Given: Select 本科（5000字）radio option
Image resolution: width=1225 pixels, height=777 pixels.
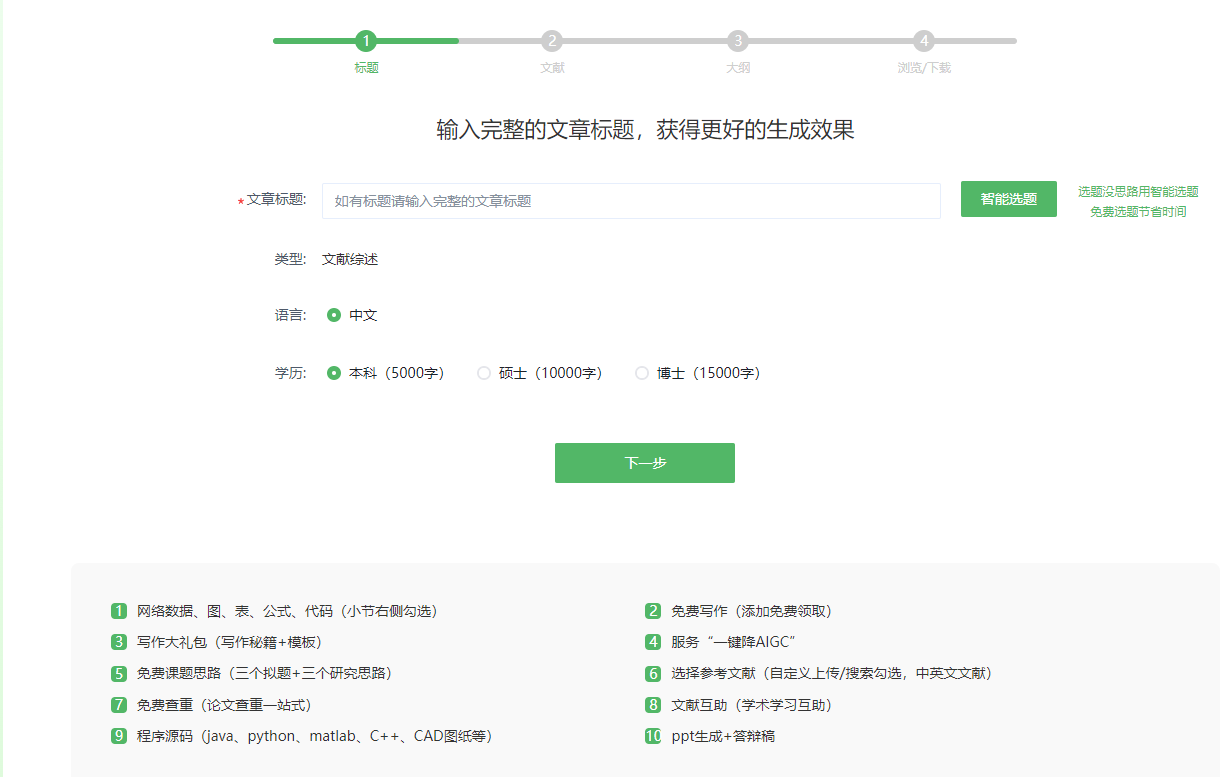Looking at the screenshot, I should tap(334, 373).
